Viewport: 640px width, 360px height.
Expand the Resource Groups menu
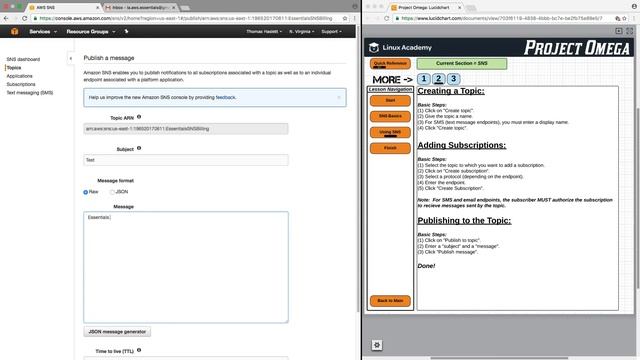(x=91, y=31)
